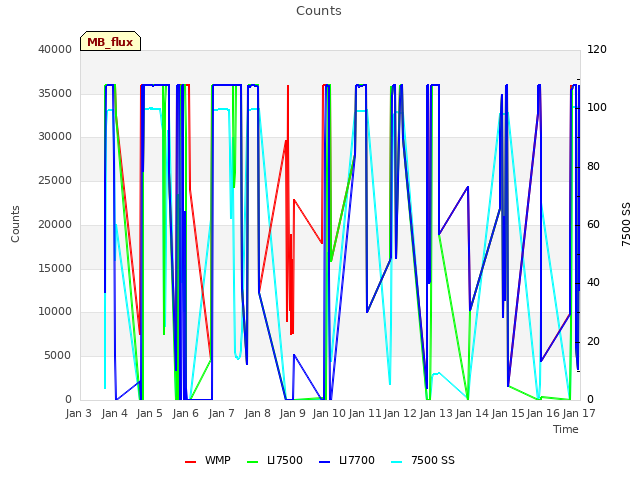This screenshot has width=640, height=480.
Task: Click the 30000 left axis value
Action: [x=55, y=136]
